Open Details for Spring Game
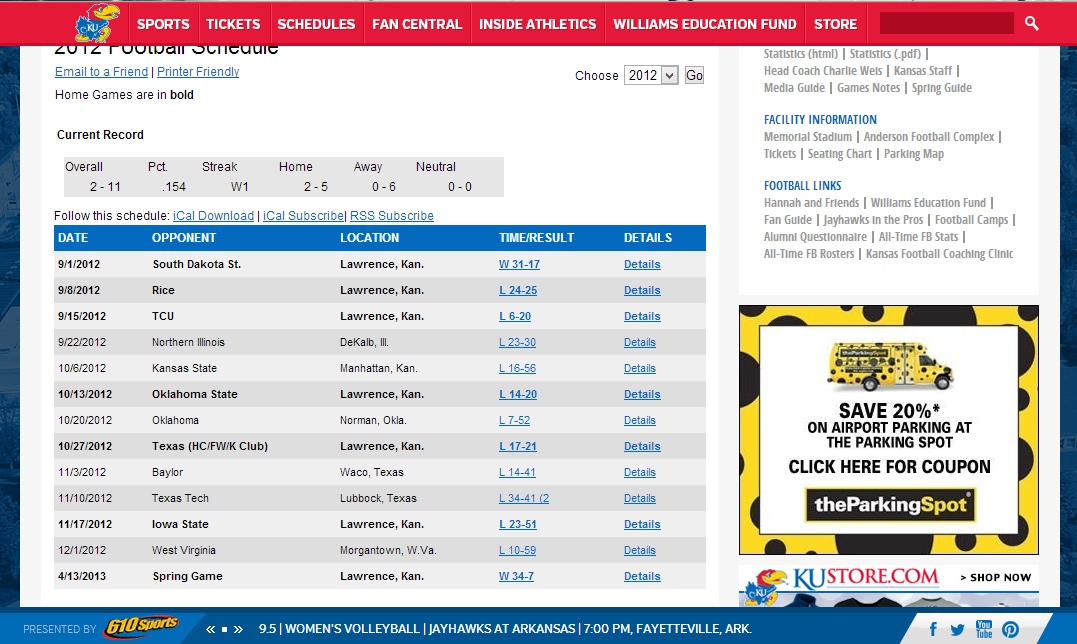This screenshot has width=1077, height=644. 642,577
